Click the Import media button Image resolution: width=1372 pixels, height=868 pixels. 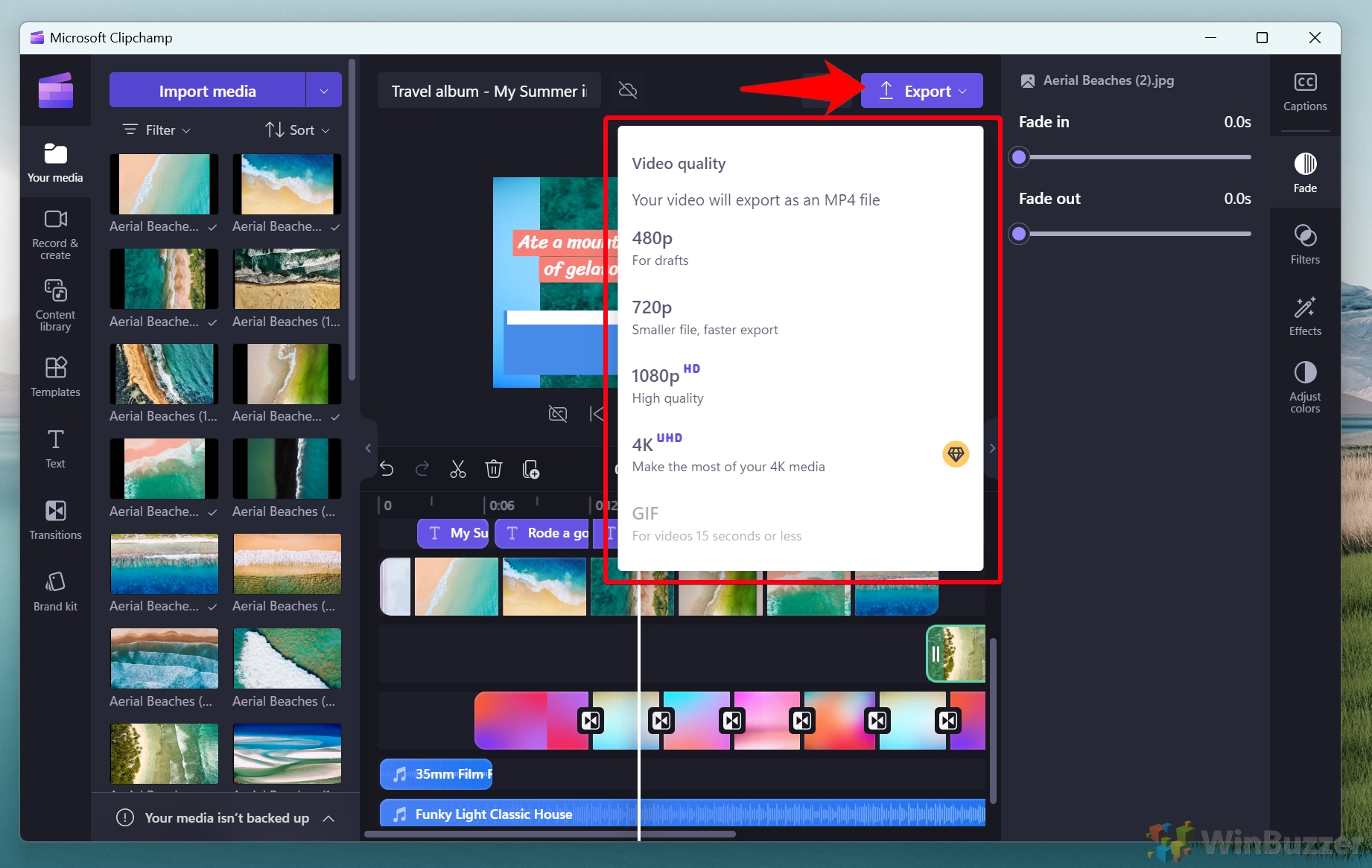[x=207, y=91]
